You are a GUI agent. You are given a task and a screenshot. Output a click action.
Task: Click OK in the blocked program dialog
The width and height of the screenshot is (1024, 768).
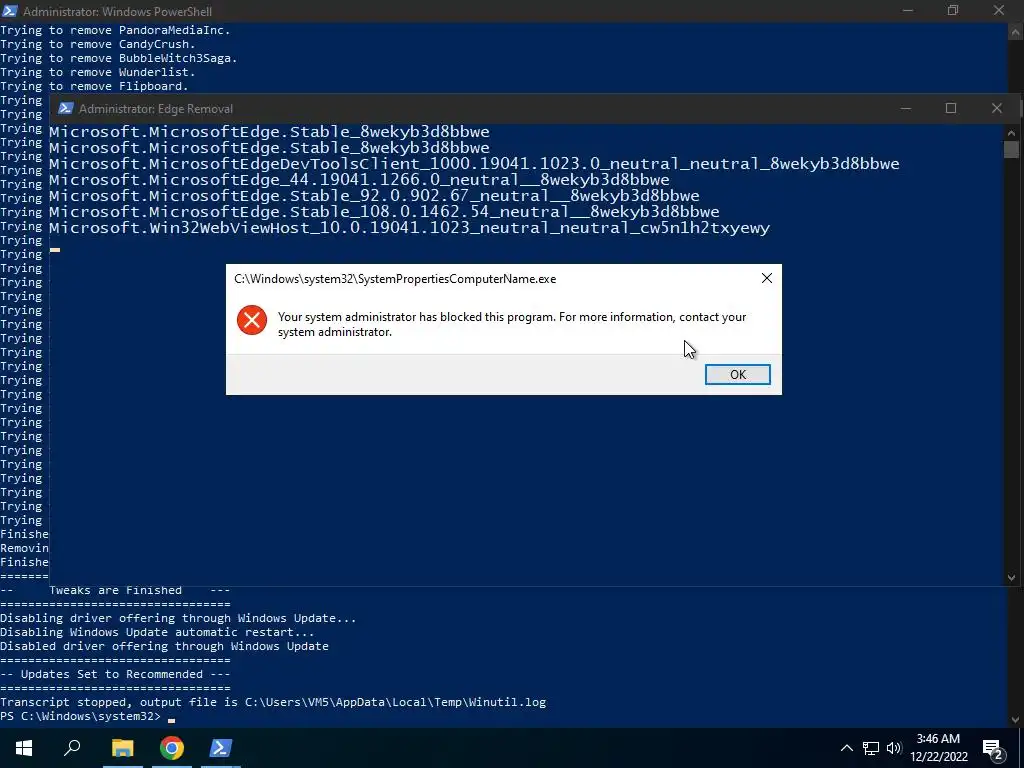click(x=737, y=374)
